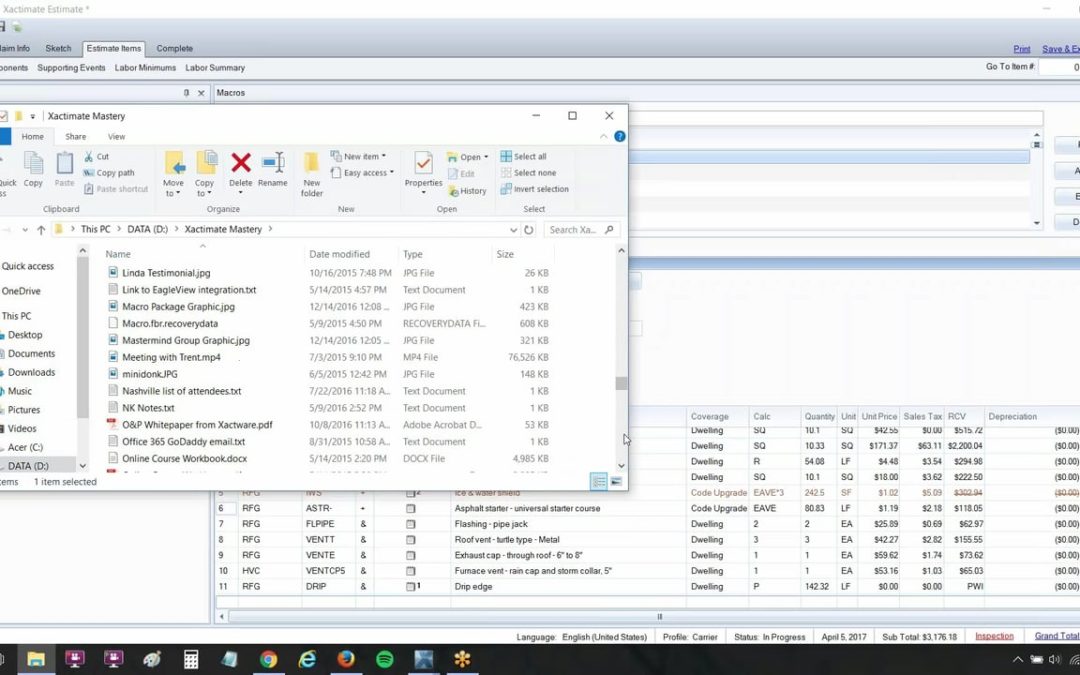This screenshot has height=675, width=1080.
Task: Click Invert selection in the ribbon
Action: click(x=534, y=189)
